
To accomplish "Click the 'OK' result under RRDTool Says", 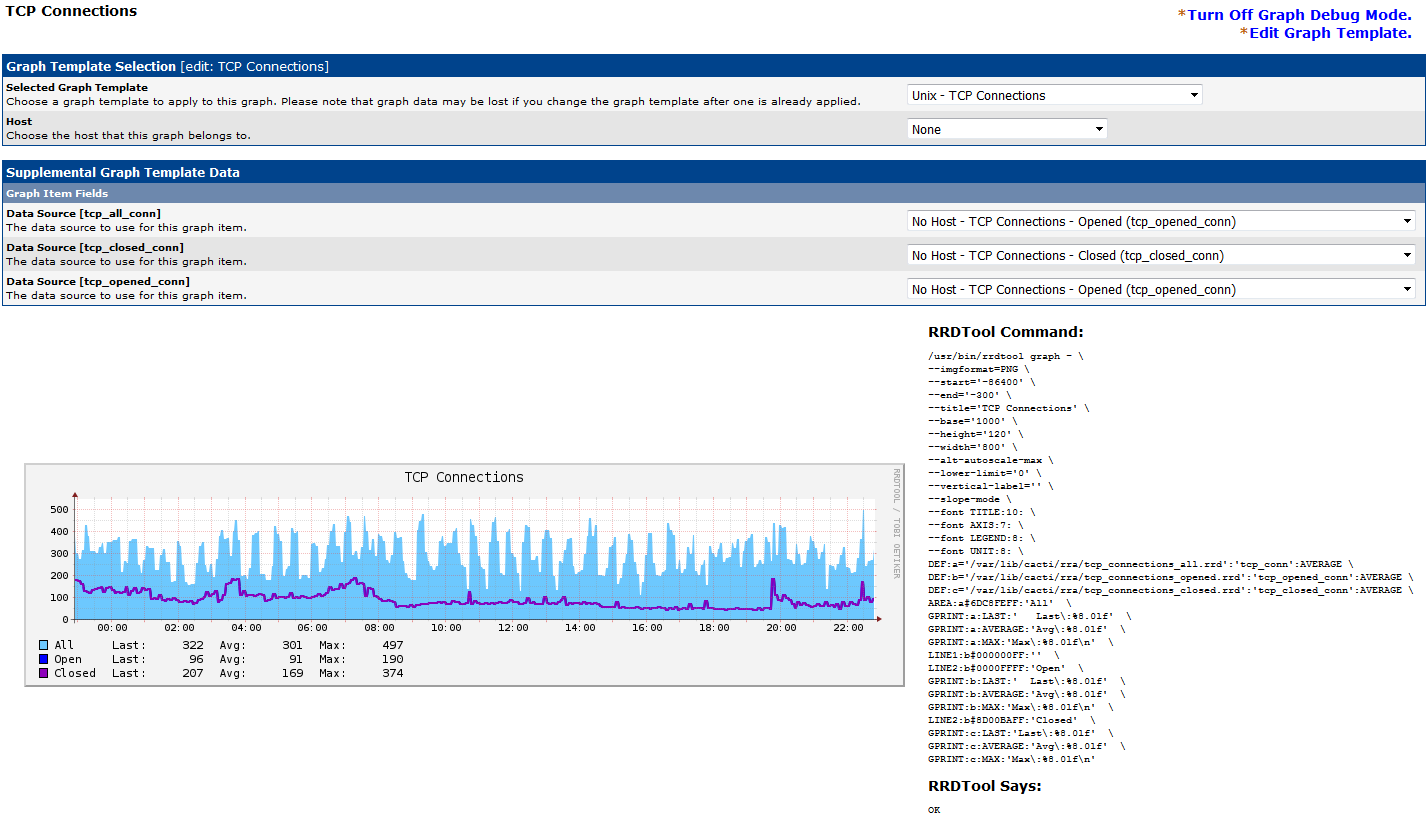I will coord(934,810).
